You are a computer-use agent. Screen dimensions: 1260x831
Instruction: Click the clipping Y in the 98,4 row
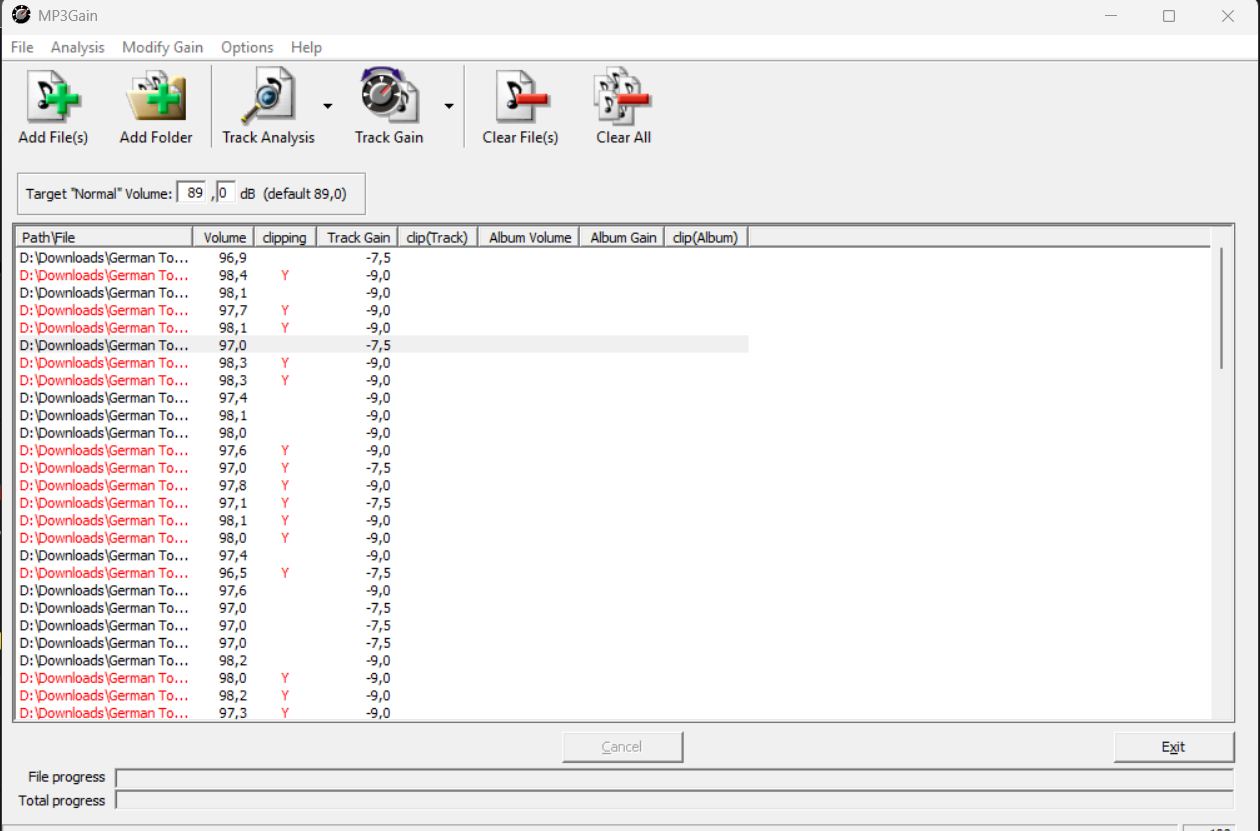pos(285,275)
